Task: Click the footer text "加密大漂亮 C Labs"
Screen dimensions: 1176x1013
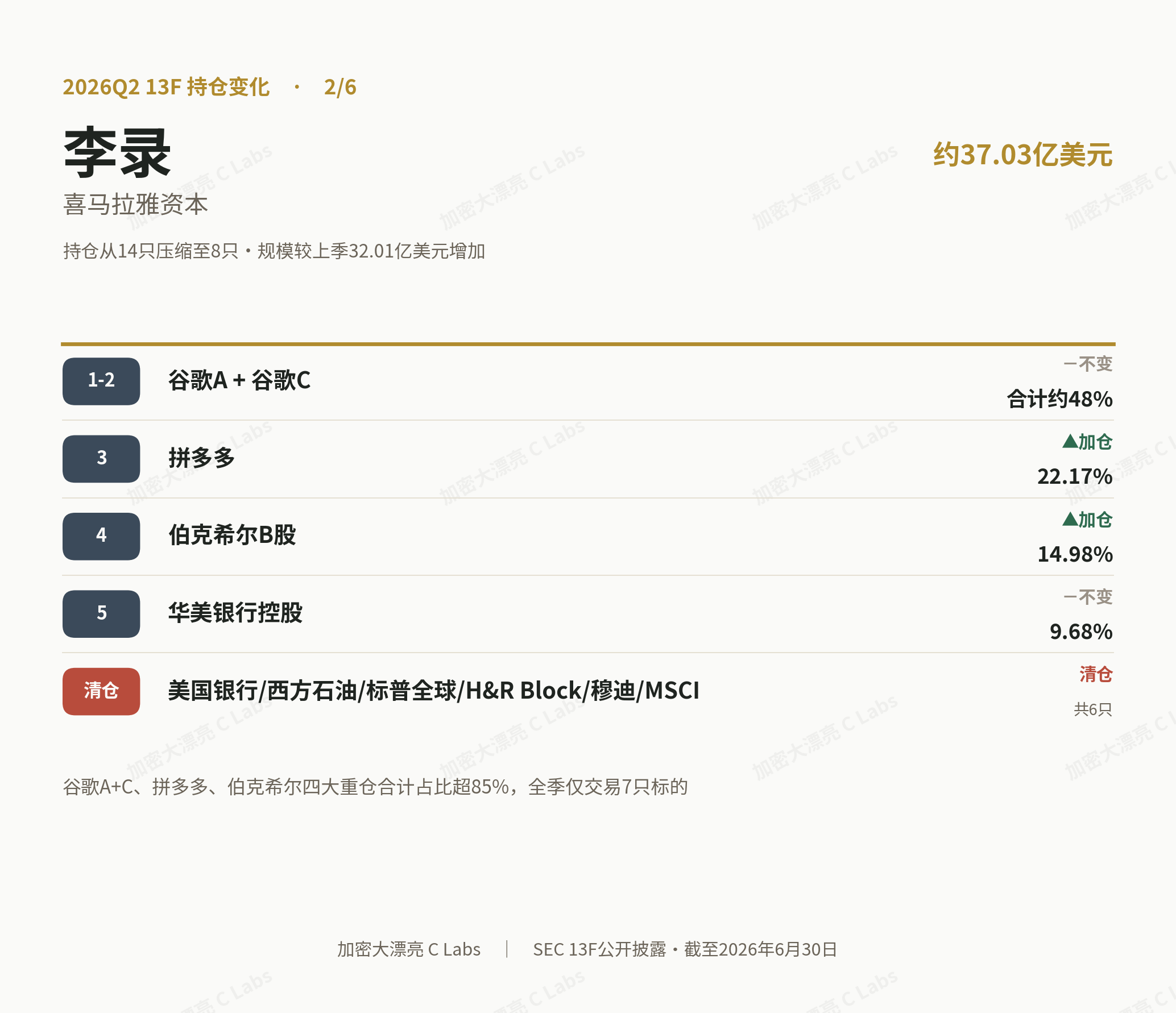Action: [409, 949]
